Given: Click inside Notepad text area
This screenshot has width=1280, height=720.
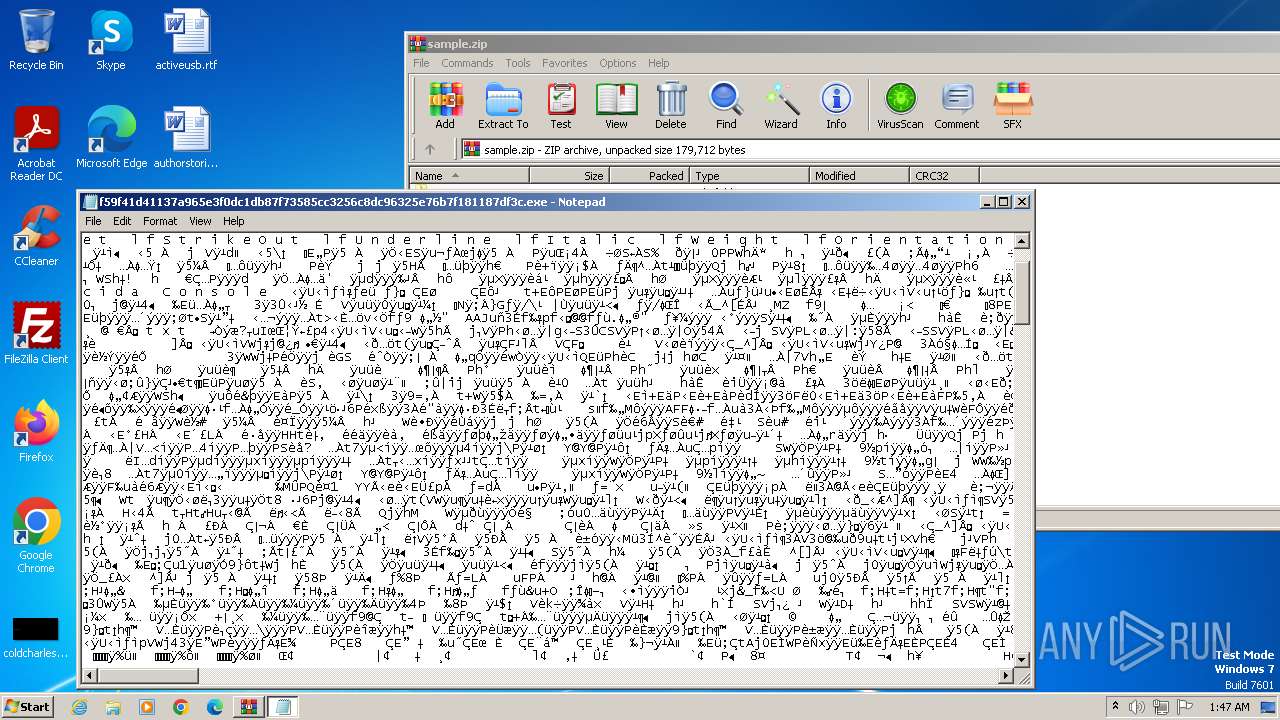Looking at the screenshot, I should click(548, 450).
